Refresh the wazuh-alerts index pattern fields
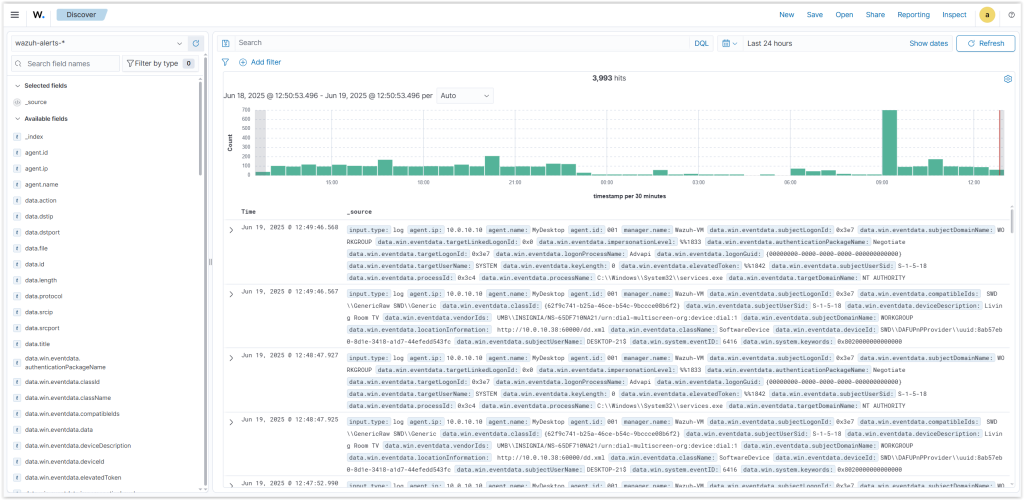 (195, 43)
